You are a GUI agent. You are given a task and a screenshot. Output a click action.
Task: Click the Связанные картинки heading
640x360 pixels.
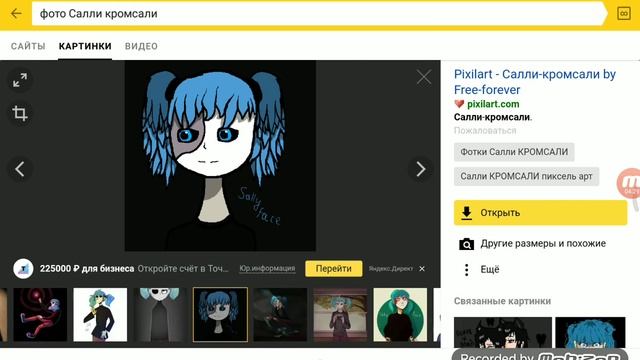(502, 301)
